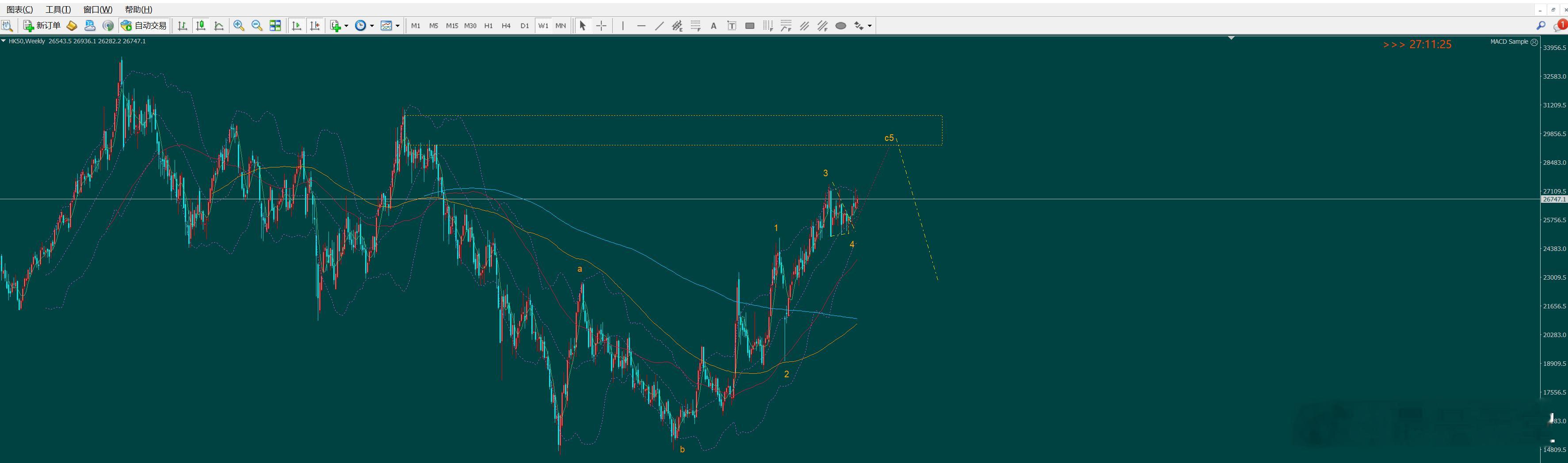Select the H4 timeframe
Viewport: 1568px width, 463px height.
point(506,26)
